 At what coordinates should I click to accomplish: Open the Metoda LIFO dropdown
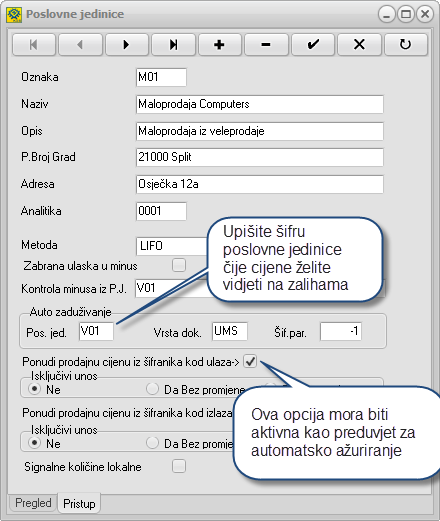point(172,246)
